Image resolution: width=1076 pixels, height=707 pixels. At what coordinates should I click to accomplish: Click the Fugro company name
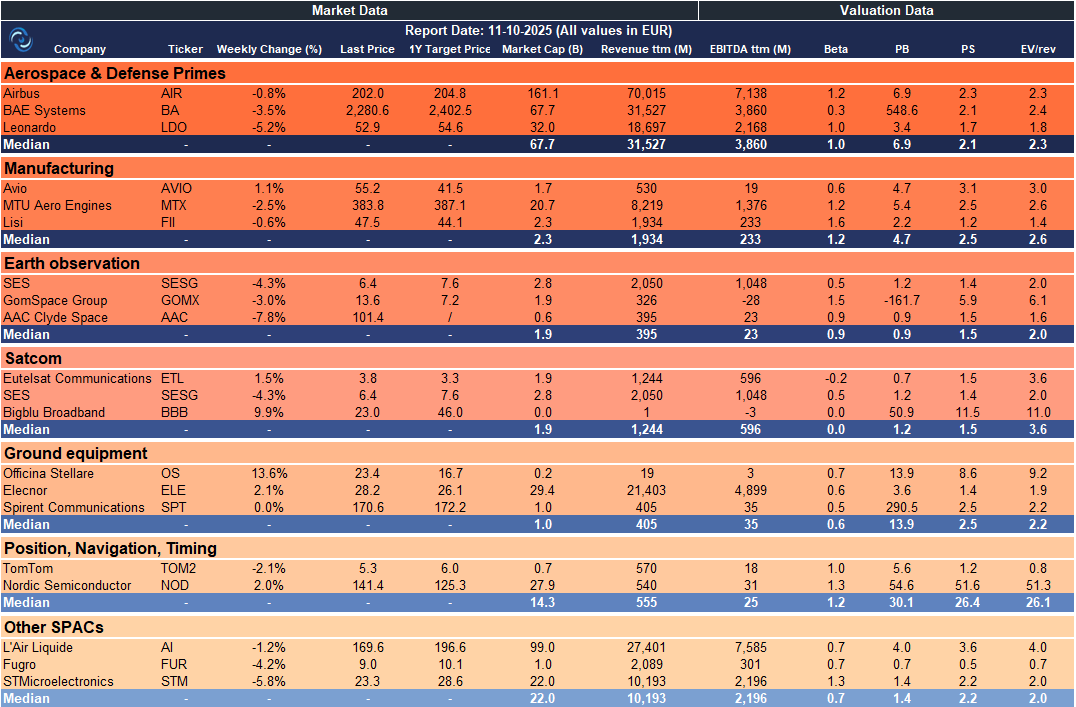(x=19, y=664)
